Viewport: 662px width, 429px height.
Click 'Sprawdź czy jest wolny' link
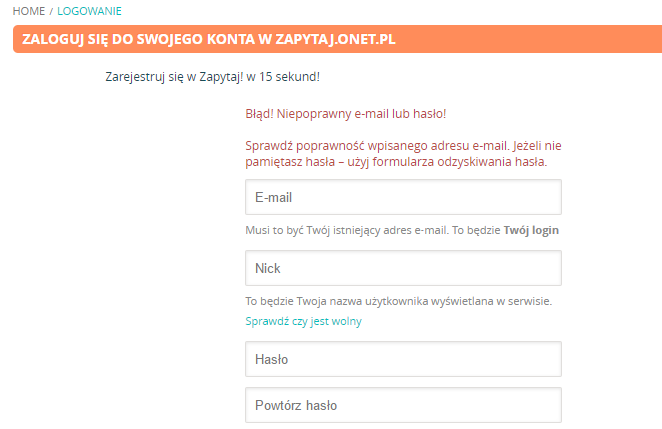[303, 321]
